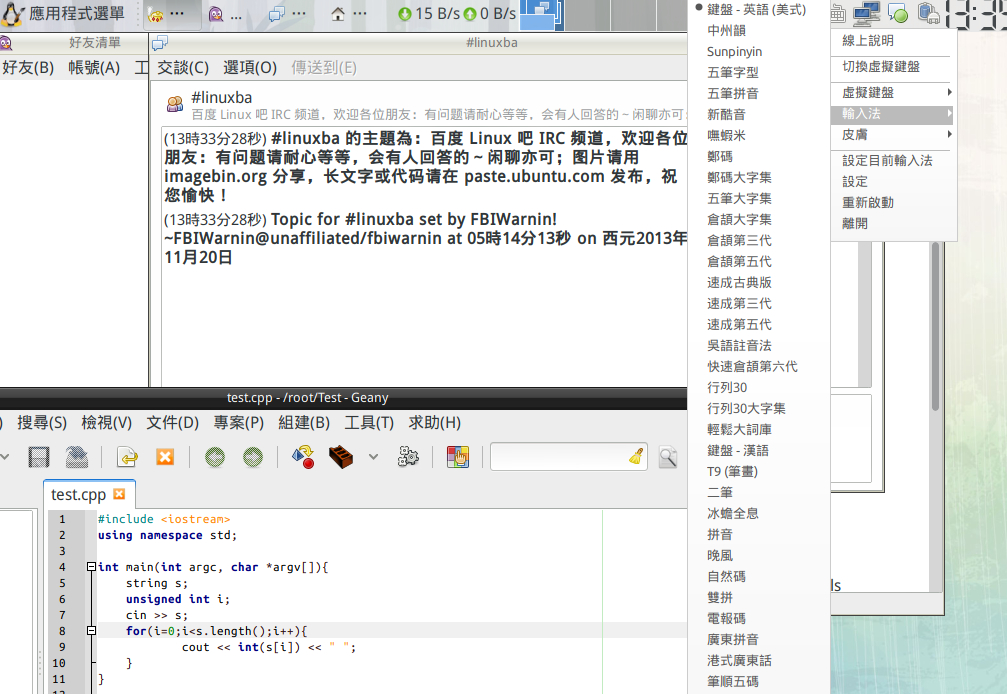Click keyboard input method tray icon
Viewport: 1007px width, 694px height.
pyautogui.click(x=837, y=13)
